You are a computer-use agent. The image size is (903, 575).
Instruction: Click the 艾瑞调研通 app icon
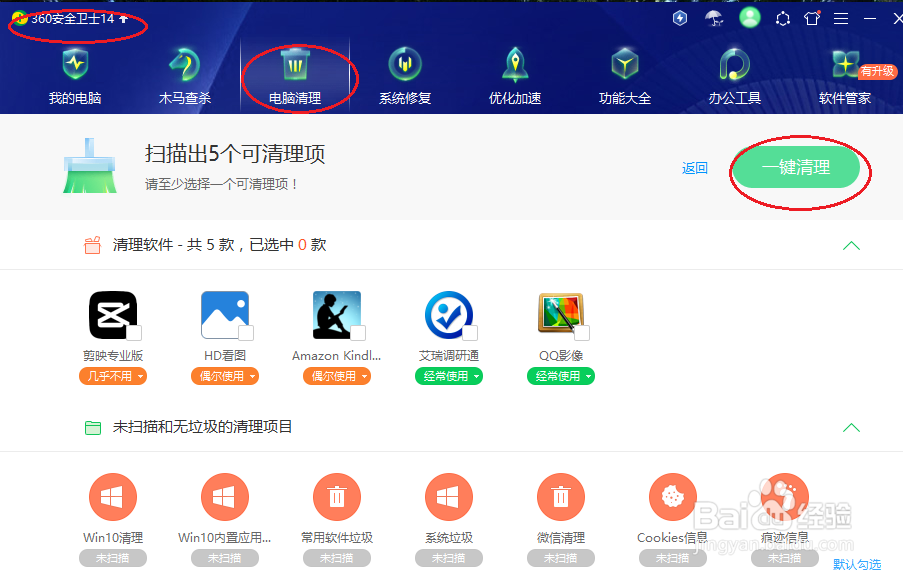(x=449, y=315)
